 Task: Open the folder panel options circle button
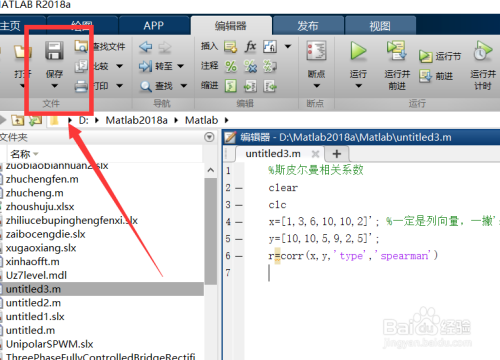209,137
